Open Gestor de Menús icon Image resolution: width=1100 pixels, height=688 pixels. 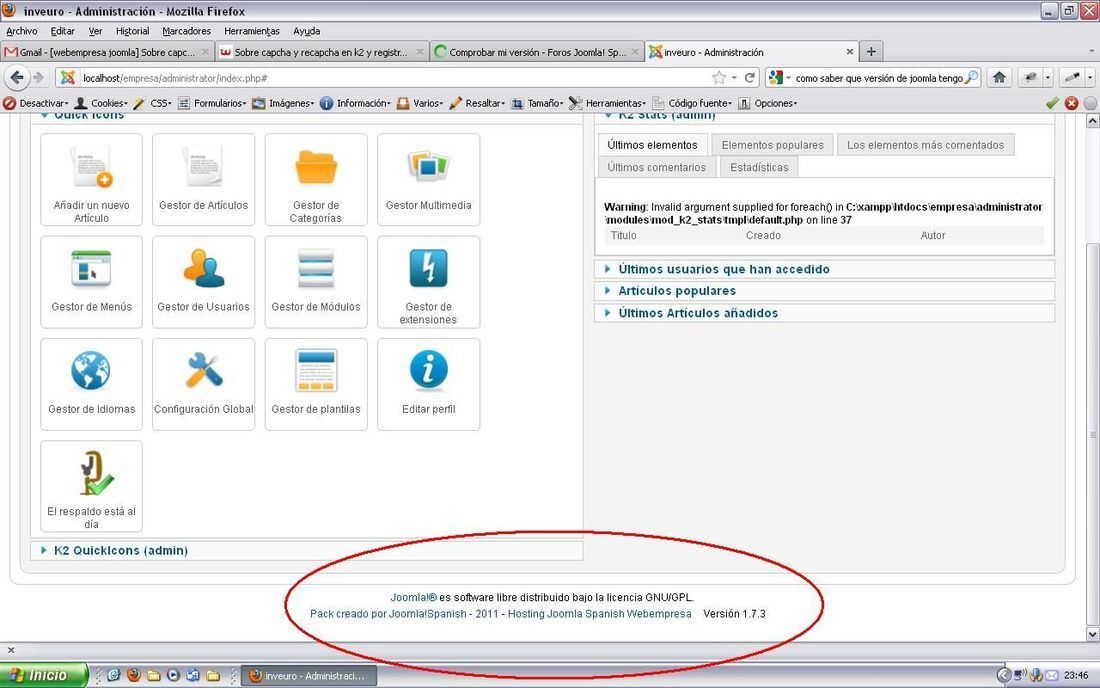[91, 282]
